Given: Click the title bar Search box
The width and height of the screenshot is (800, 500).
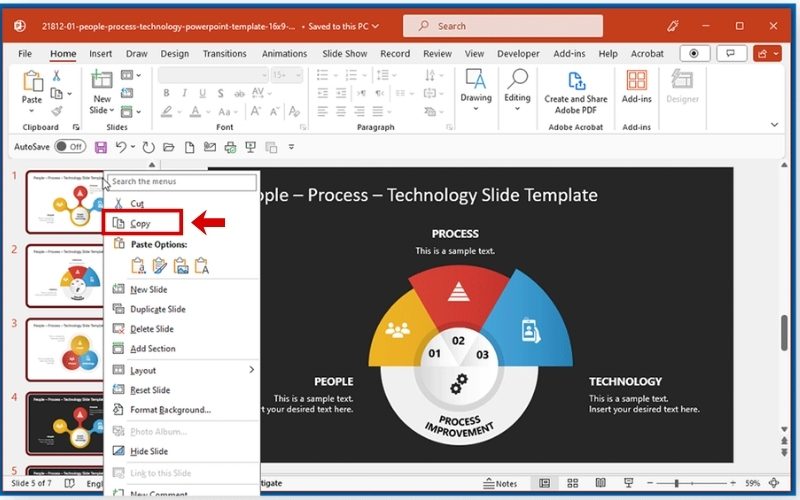Looking at the screenshot, I should pos(503,26).
